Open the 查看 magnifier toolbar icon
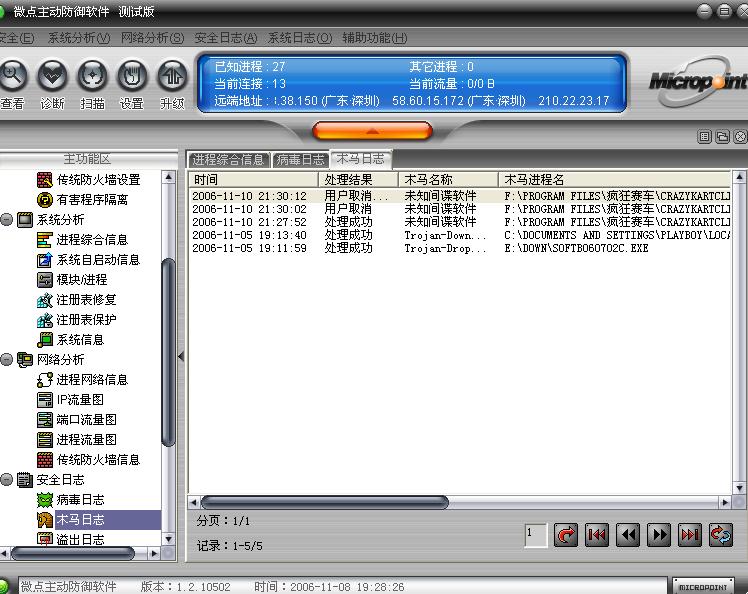Viewport: 748px width, 594px height. click(x=12, y=76)
